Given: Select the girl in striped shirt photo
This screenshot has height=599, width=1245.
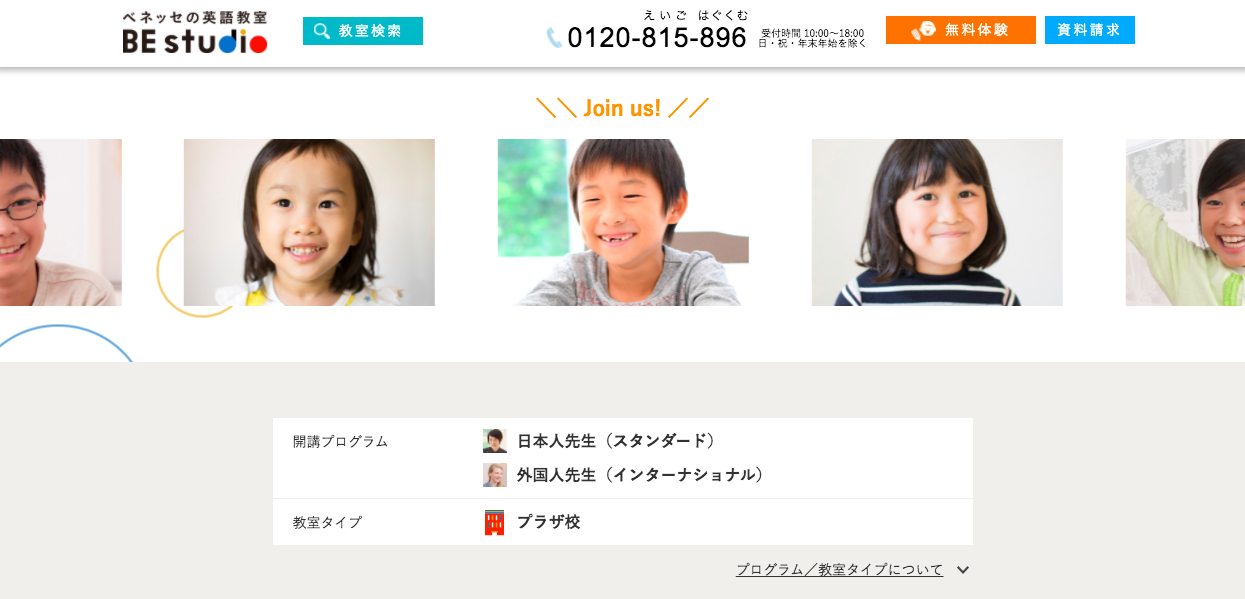Looking at the screenshot, I should [x=937, y=222].
